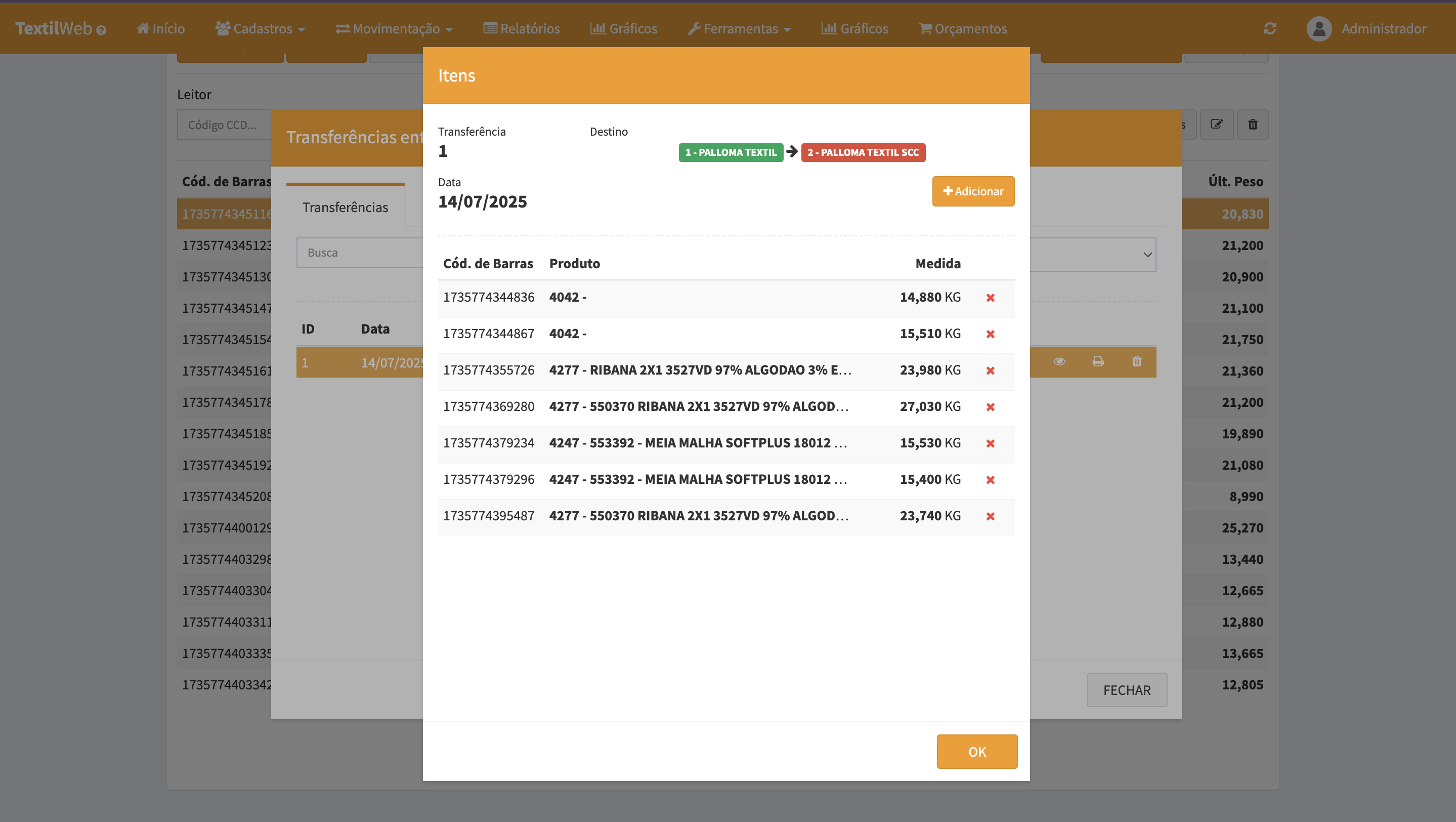1456x822 pixels.
Task: Click the TextilWeb help question icon
Action: [x=101, y=30]
